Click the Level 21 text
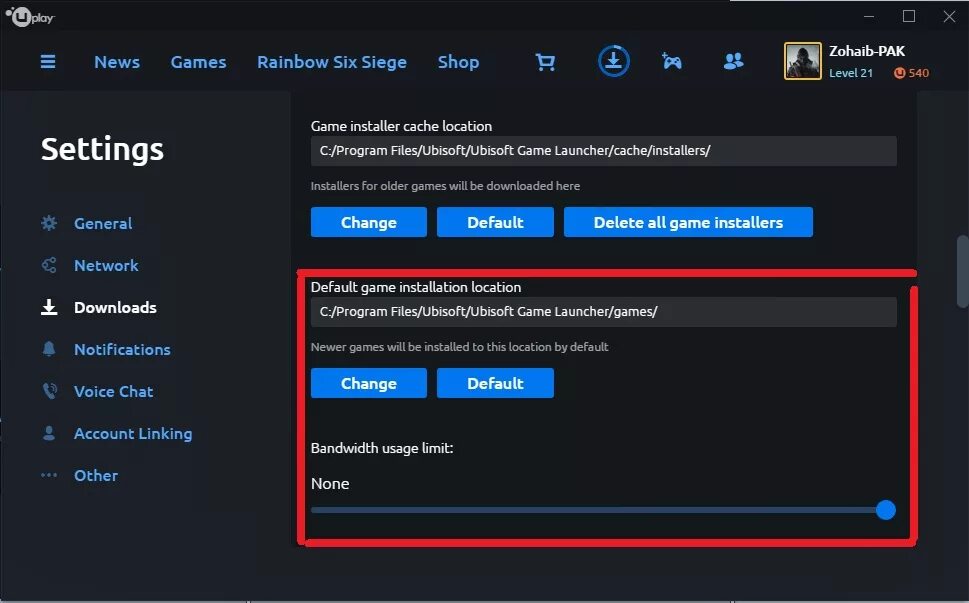This screenshot has width=969, height=603. pos(851,73)
